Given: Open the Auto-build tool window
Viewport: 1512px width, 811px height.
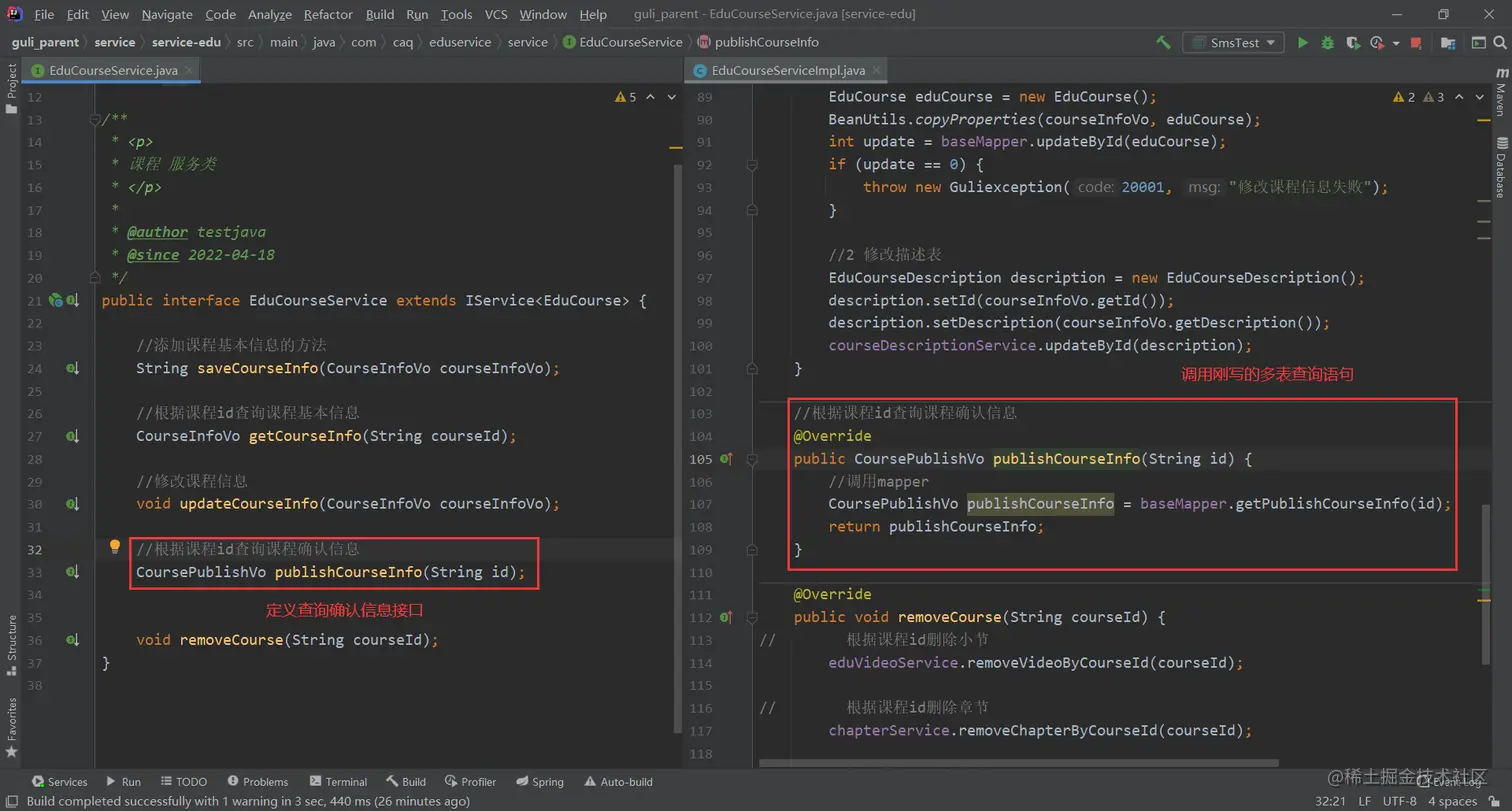Looking at the screenshot, I should coord(619,781).
